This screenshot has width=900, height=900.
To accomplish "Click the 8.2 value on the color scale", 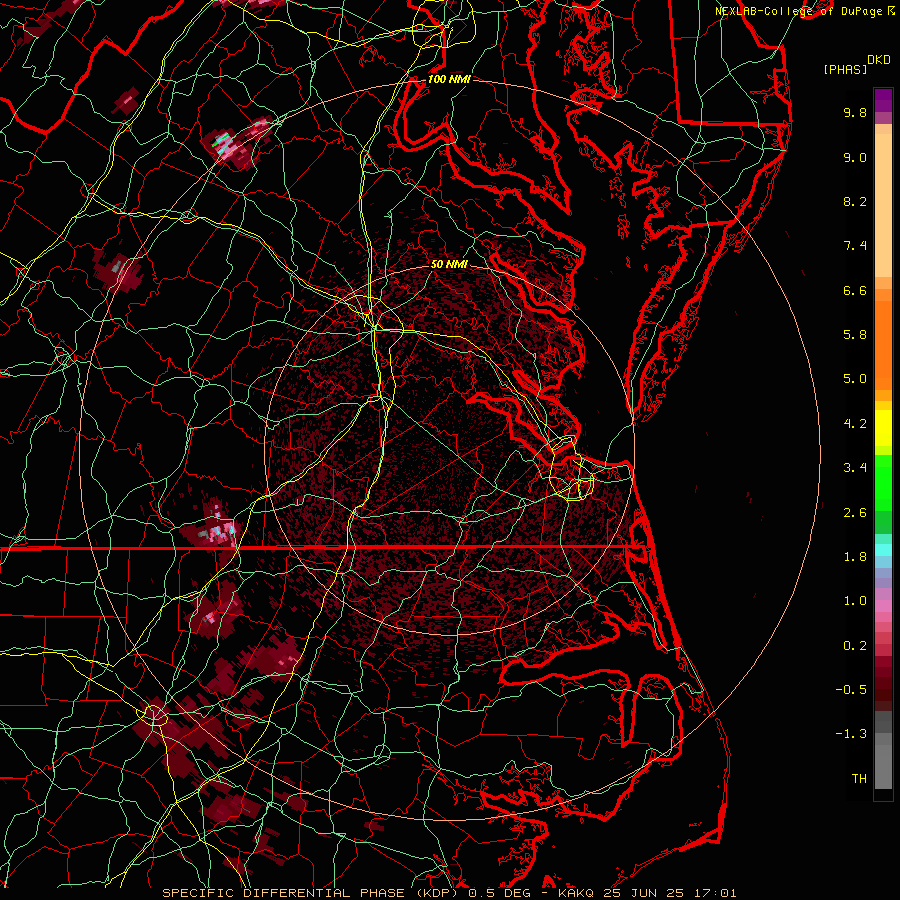I will (855, 201).
